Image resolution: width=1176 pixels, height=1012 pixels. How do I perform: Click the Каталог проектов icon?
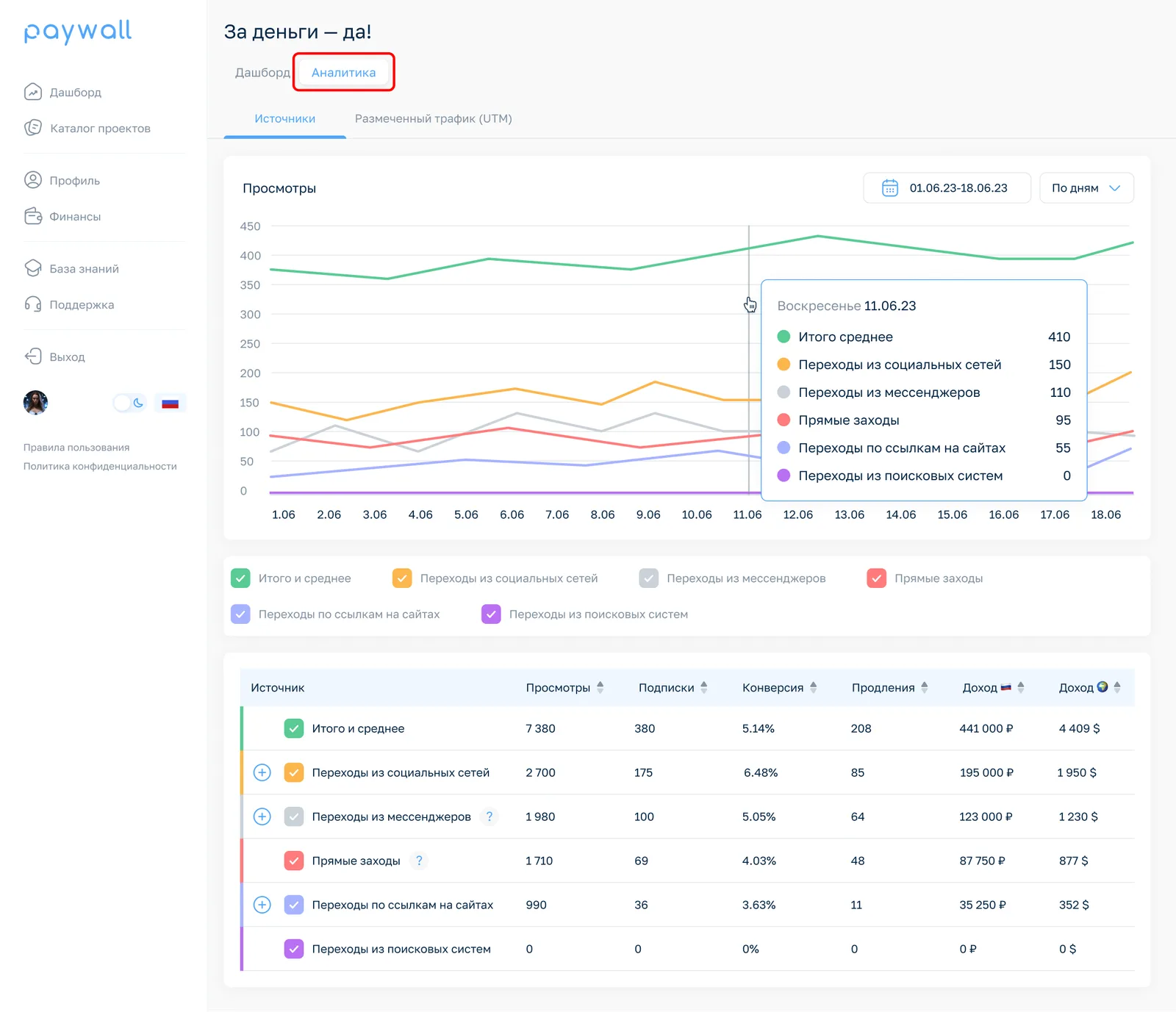click(33, 128)
